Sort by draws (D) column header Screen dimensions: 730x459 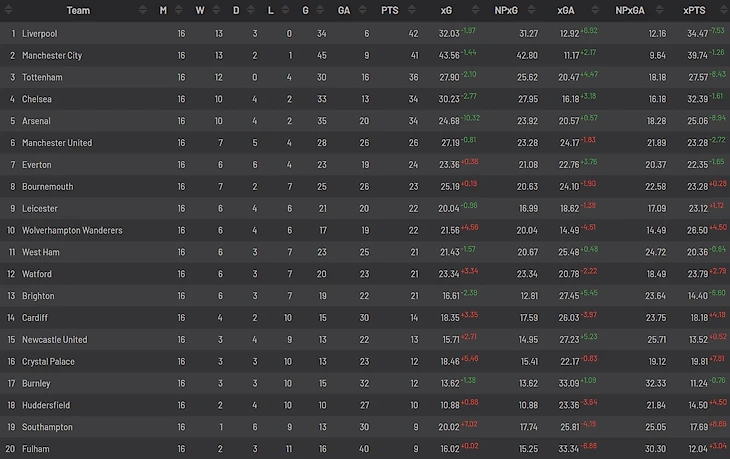click(x=236, y=11)
